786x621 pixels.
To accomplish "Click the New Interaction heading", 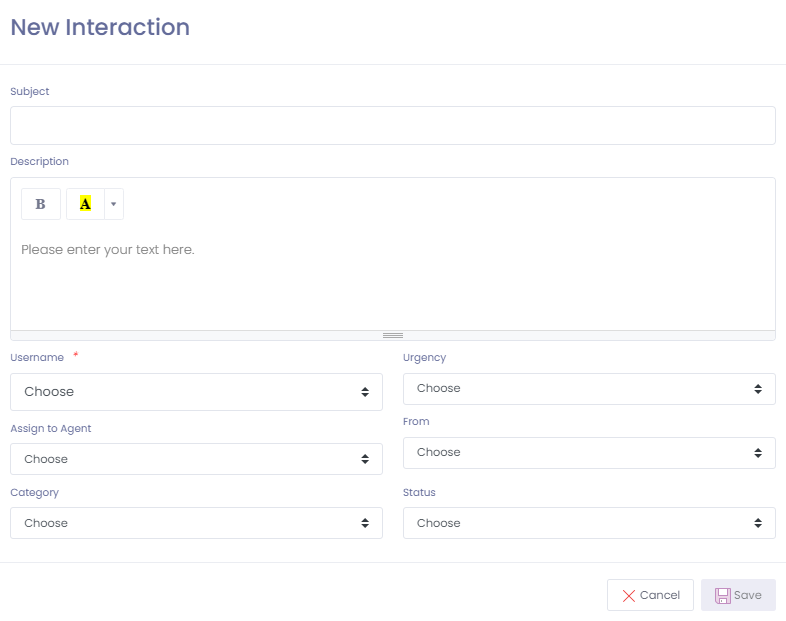I will (100, 28).
